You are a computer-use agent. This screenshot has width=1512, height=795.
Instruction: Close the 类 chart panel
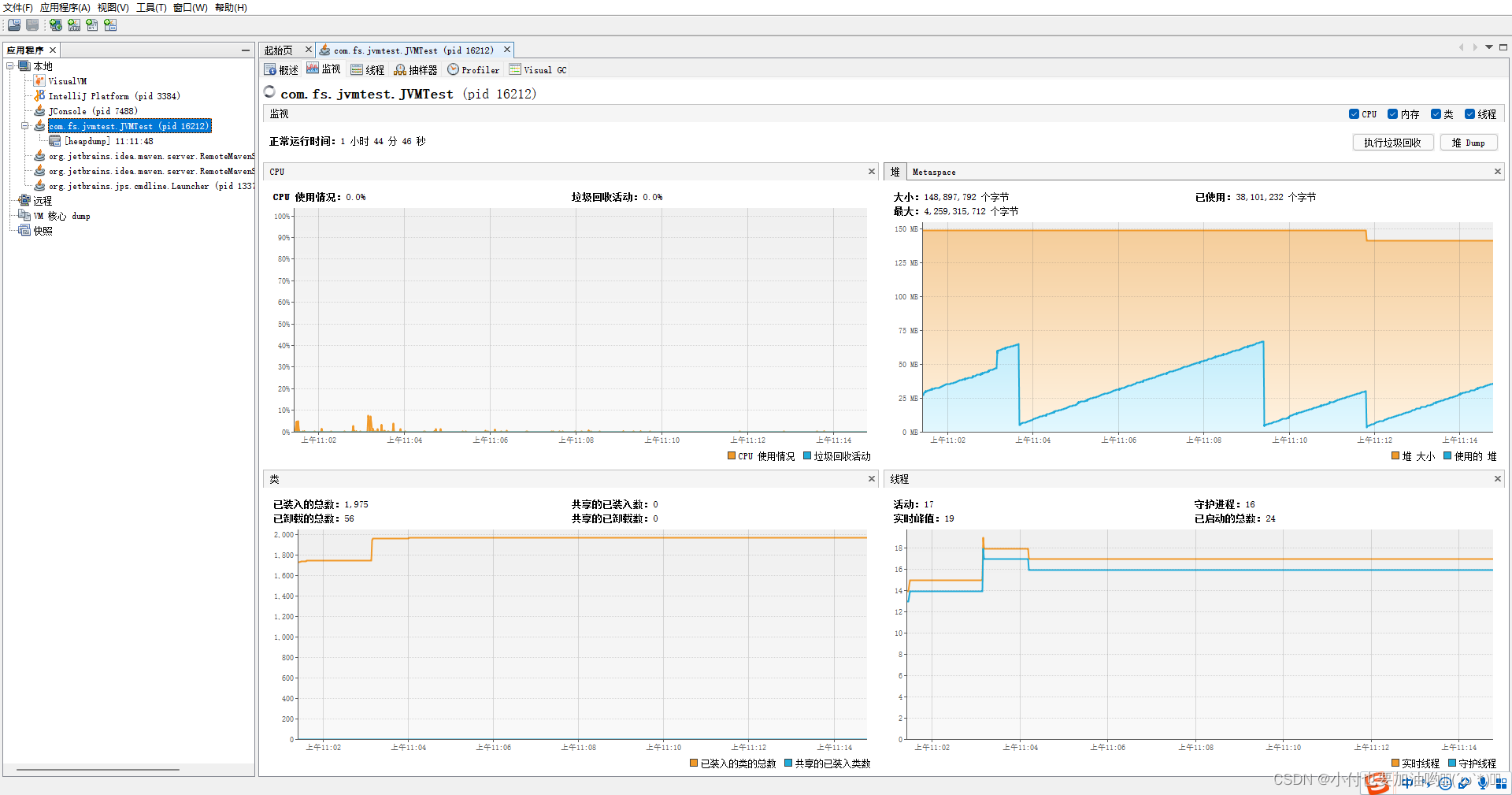[x=872, y=479]
